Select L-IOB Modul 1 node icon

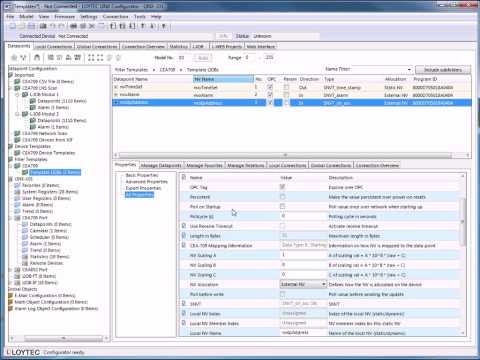[25, 94]
